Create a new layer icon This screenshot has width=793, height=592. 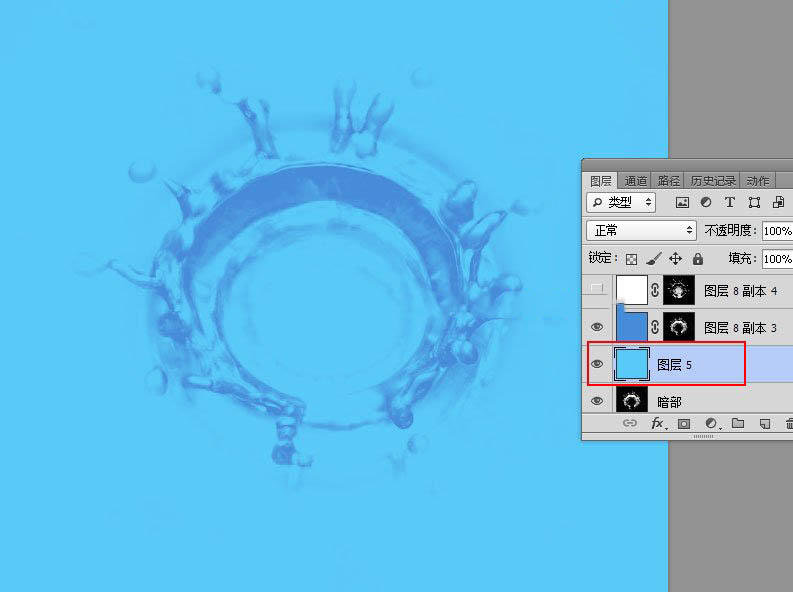click(x=765, y=424)
